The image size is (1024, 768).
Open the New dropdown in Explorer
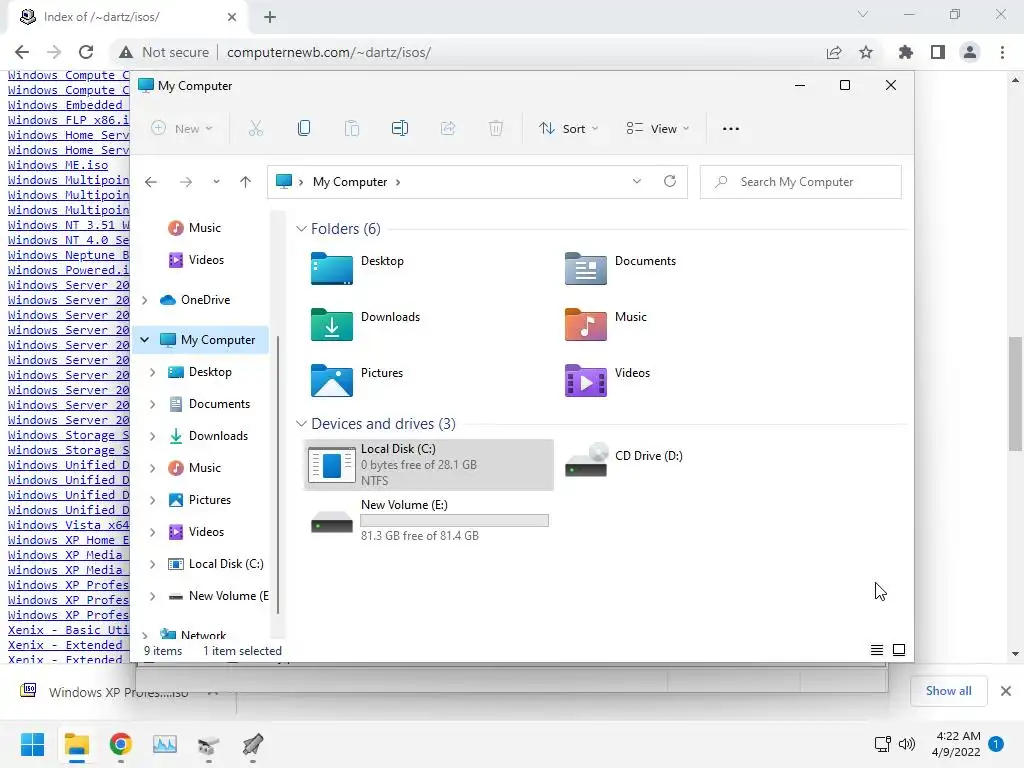click(182, 129)
